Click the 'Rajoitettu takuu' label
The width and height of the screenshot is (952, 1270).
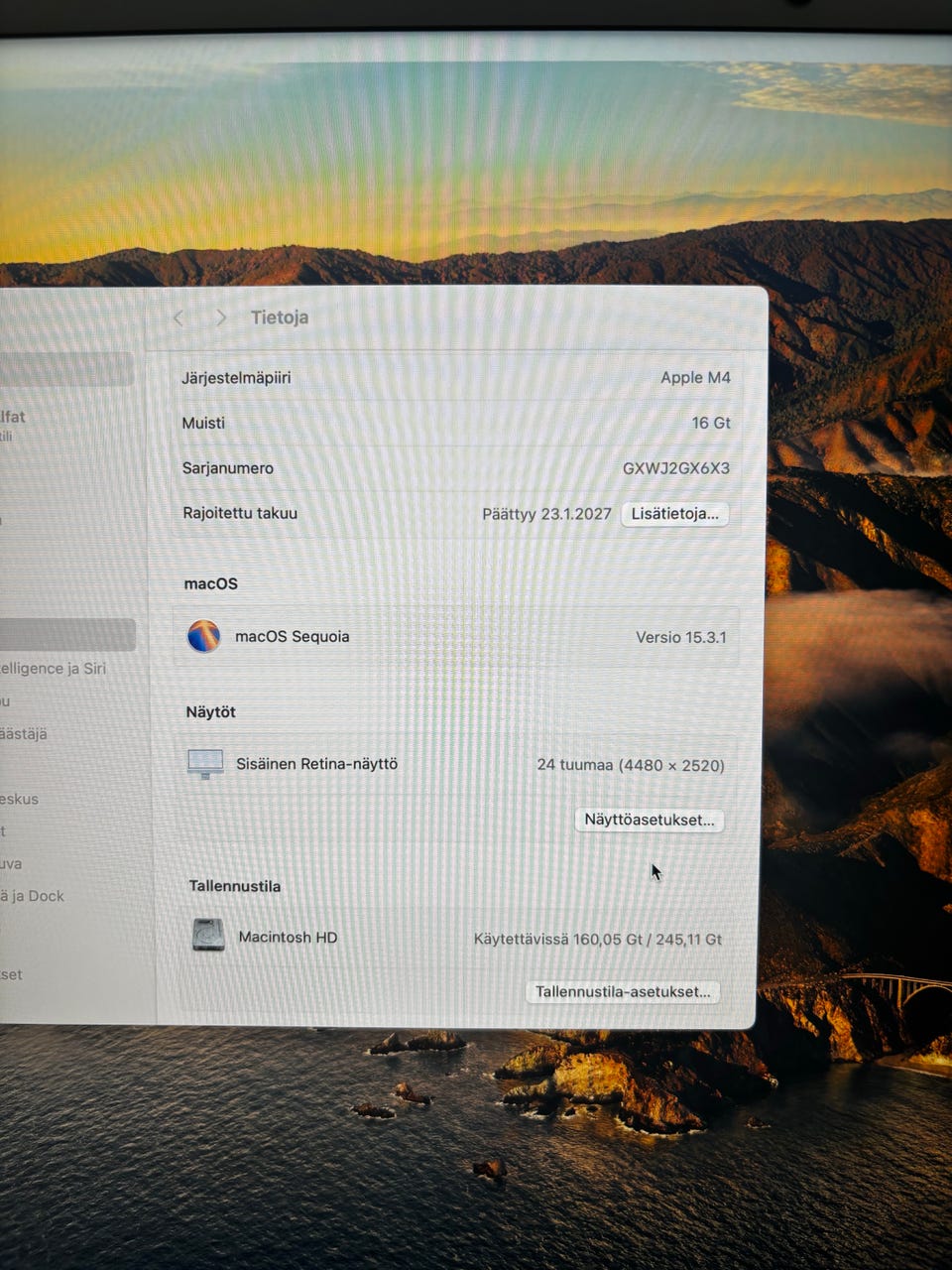(240, 513)
